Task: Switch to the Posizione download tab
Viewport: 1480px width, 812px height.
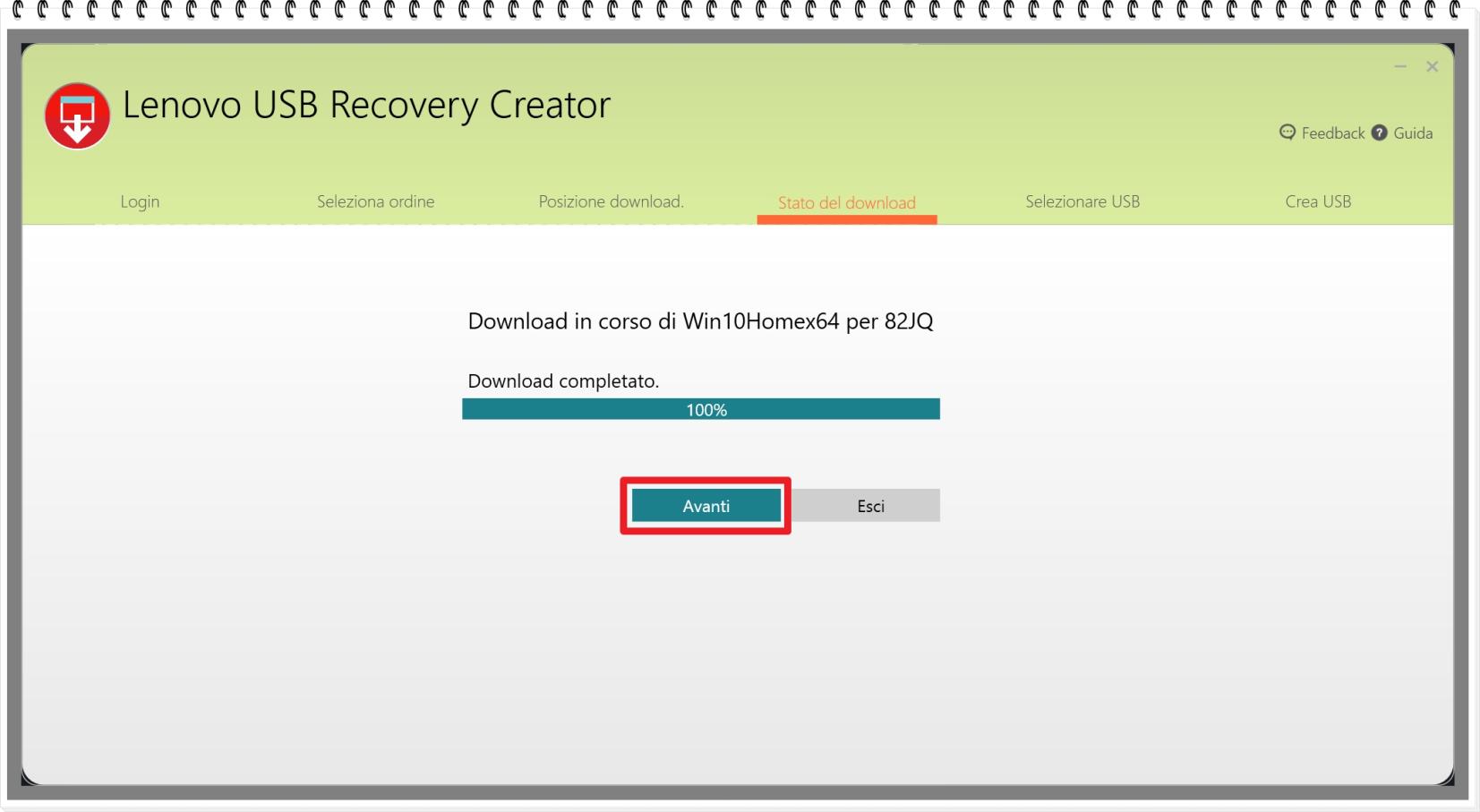Action: coord(611,201)
